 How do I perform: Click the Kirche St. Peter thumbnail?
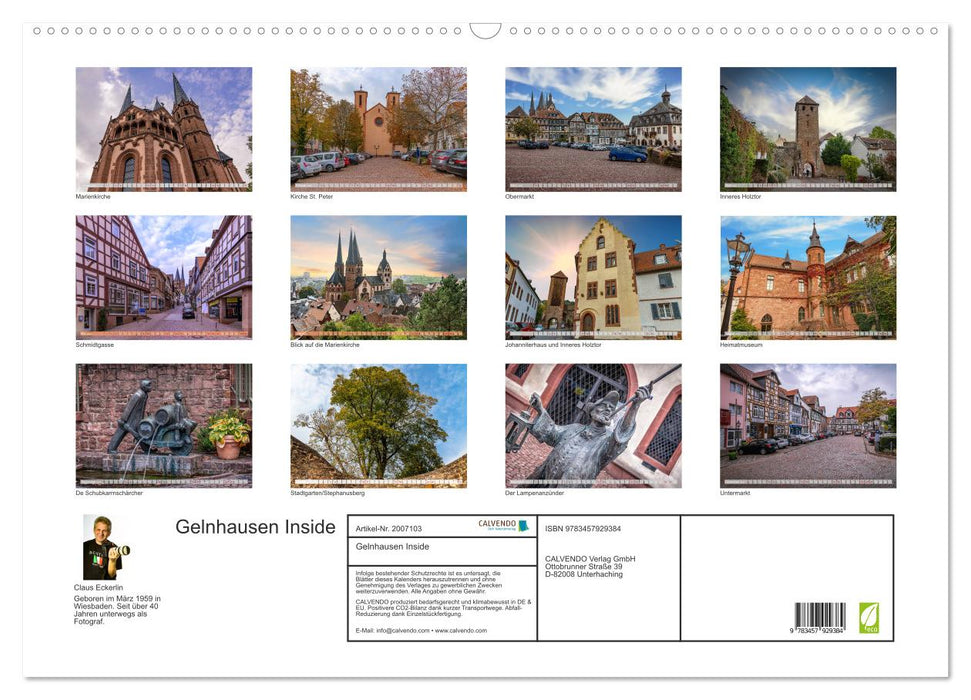click(378, 128)
